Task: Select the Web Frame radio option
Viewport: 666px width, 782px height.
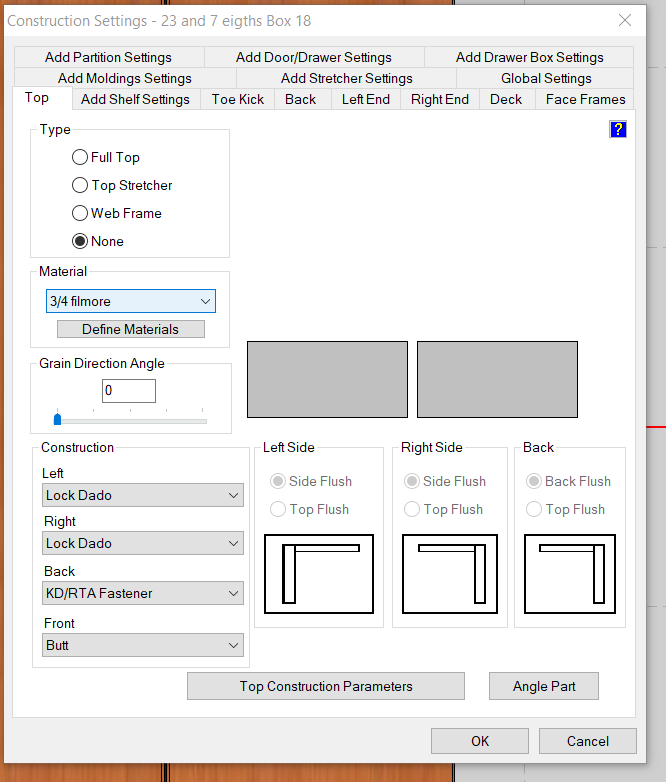Action: (80, 213)
